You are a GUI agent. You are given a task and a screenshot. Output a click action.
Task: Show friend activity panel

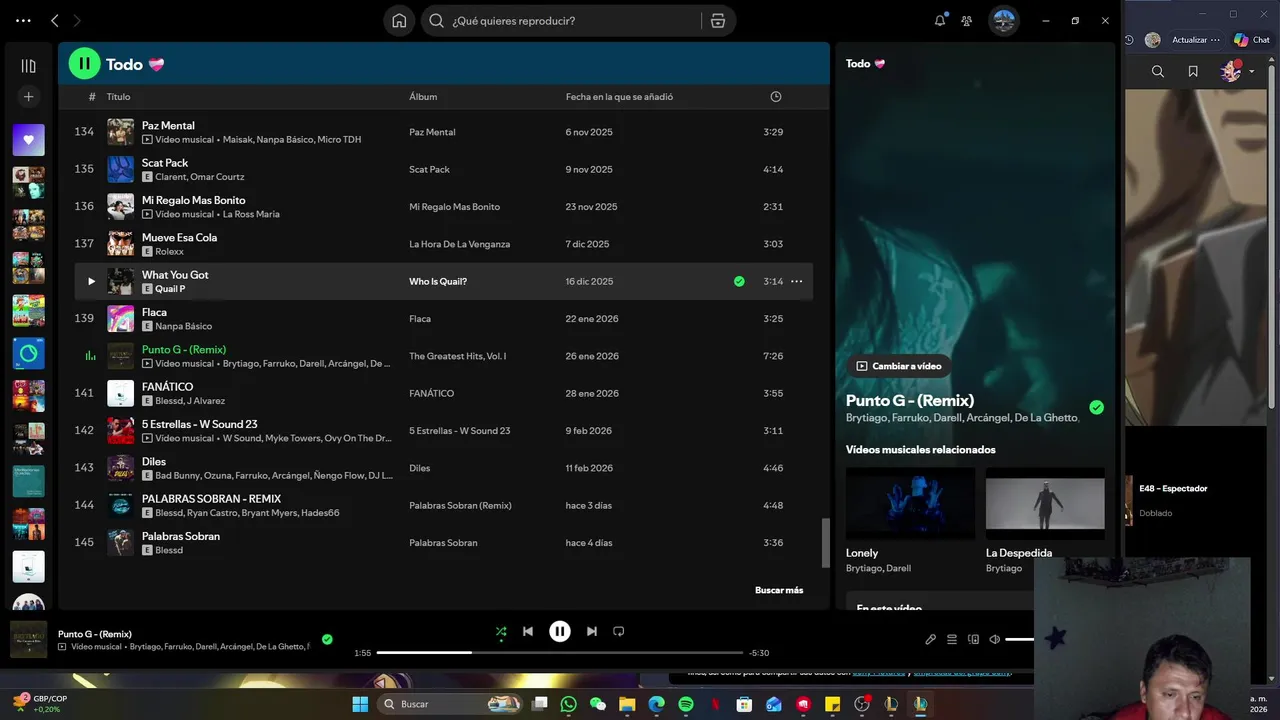[x=967, y=20]
